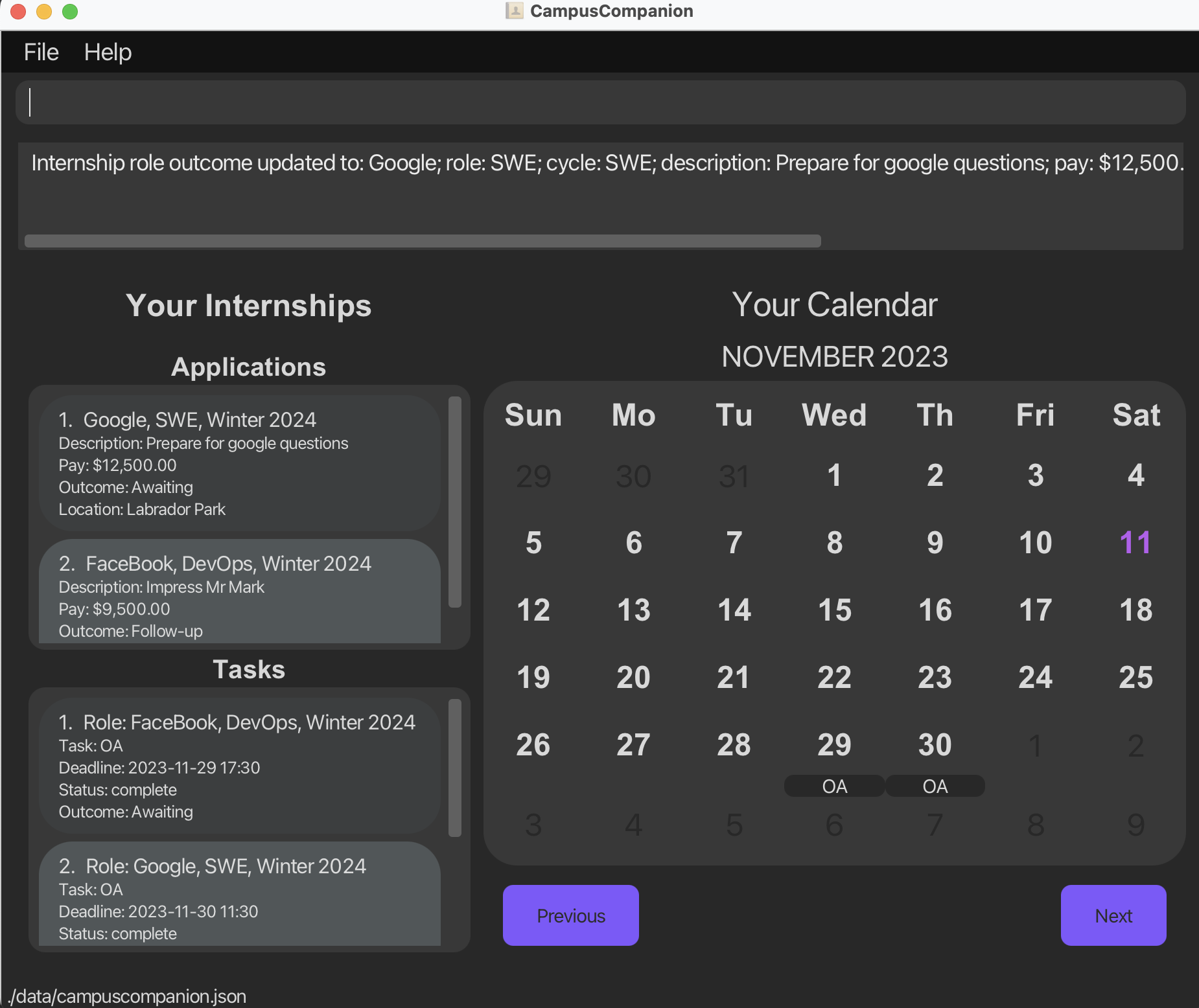This screenshot has height=1008, width=1199.
Task: Click calendar date 26
Action: (x=533, y=745)
